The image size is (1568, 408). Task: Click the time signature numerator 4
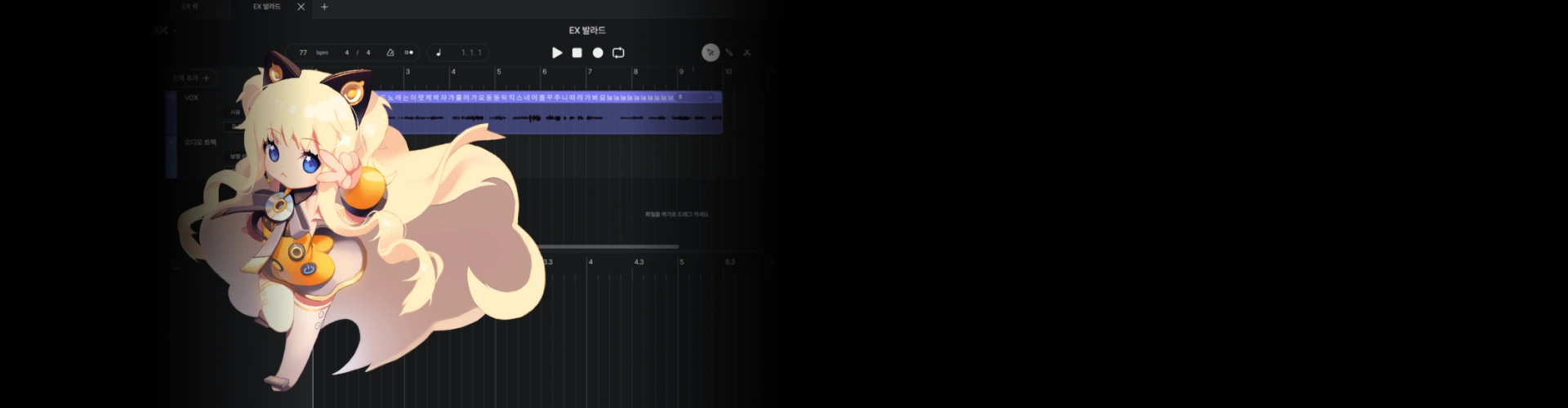pyautogui.click(x=347, y=53)
